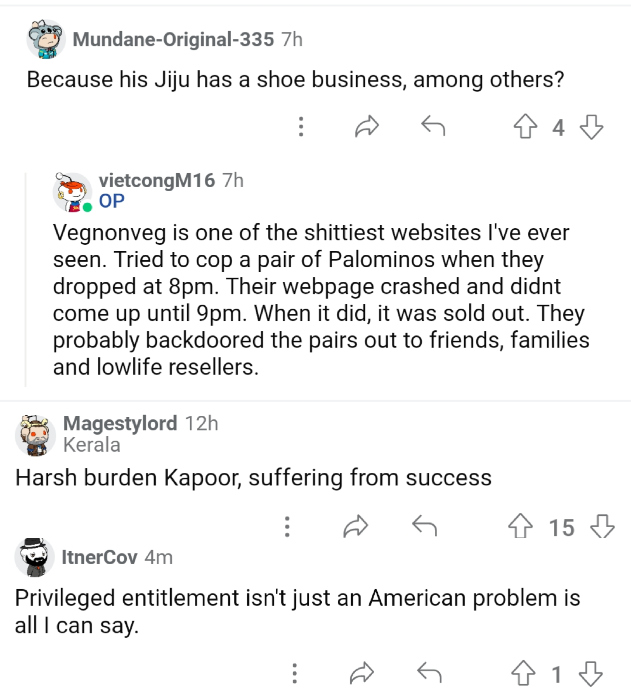Open vietcongM16's user profile
This screenshot has width=631, height=700.
(x=157, y=181)
